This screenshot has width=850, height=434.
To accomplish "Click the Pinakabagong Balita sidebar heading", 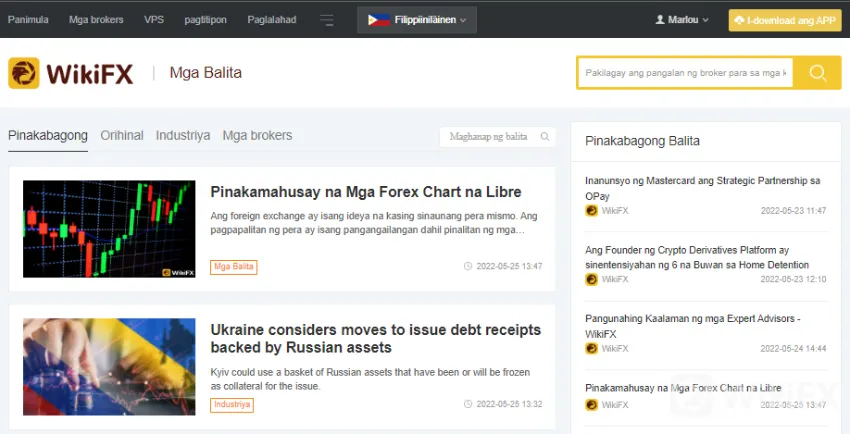I will (642, 141).
